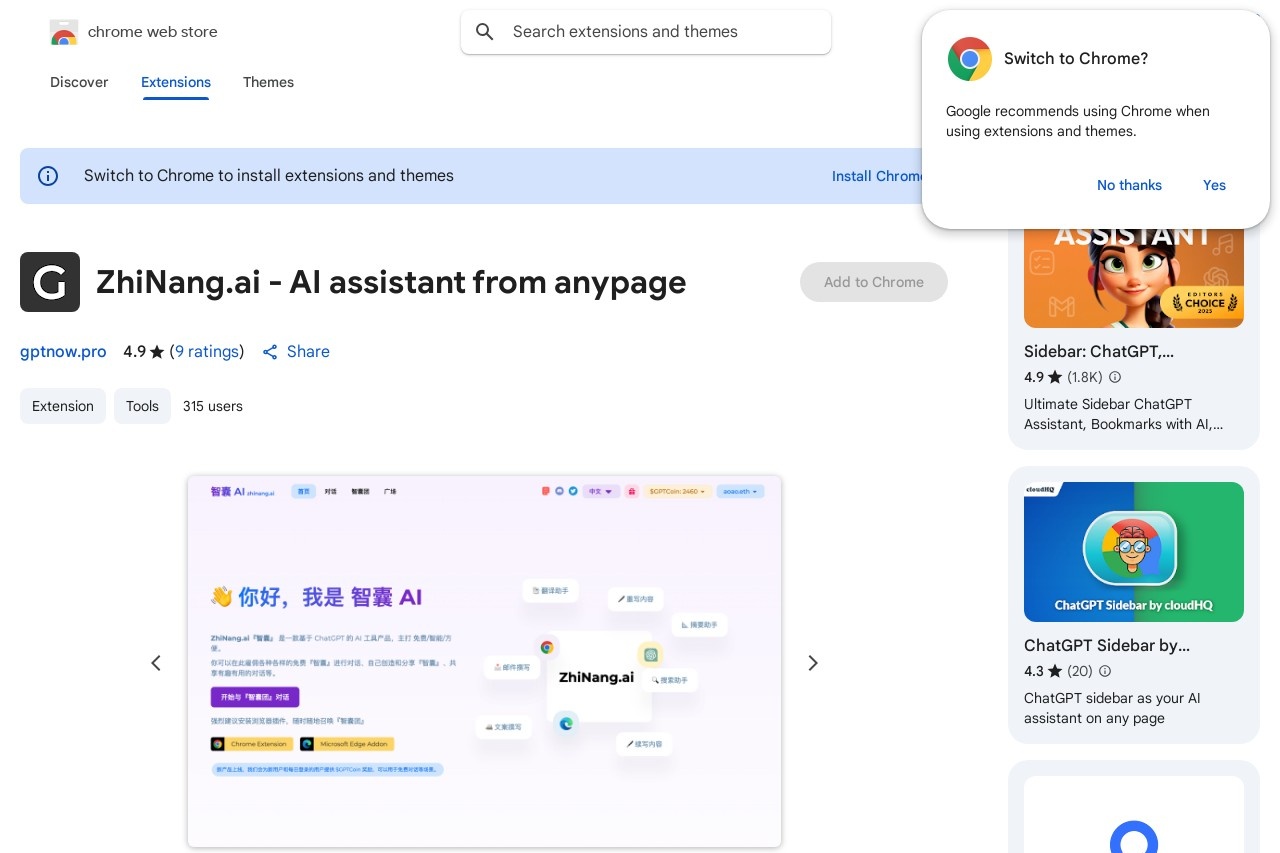Show previous screenshot with left arrow
The width and height of the screenshot is (1280, 853).
point(156,663)
